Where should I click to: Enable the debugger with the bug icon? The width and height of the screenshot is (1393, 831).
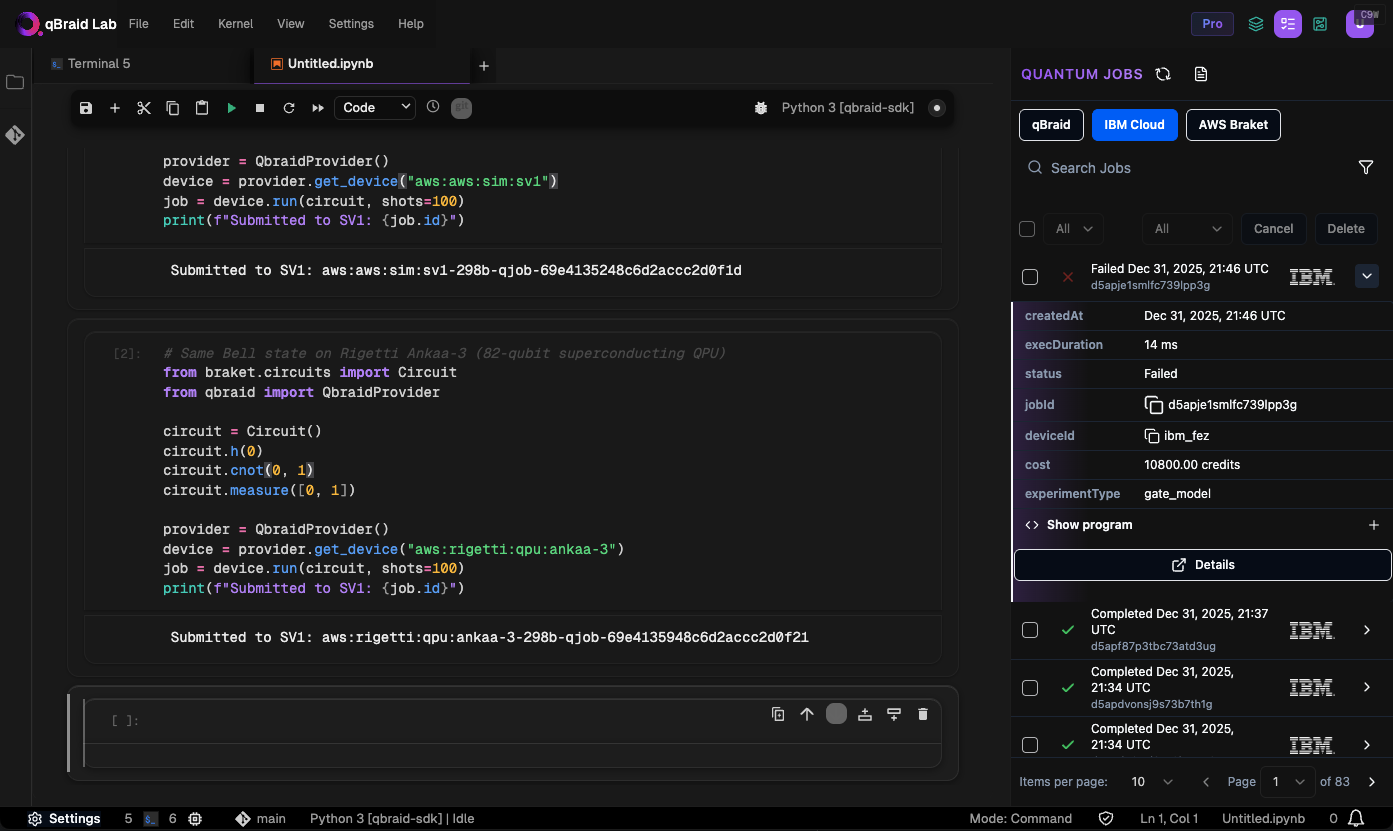point(761,108)
